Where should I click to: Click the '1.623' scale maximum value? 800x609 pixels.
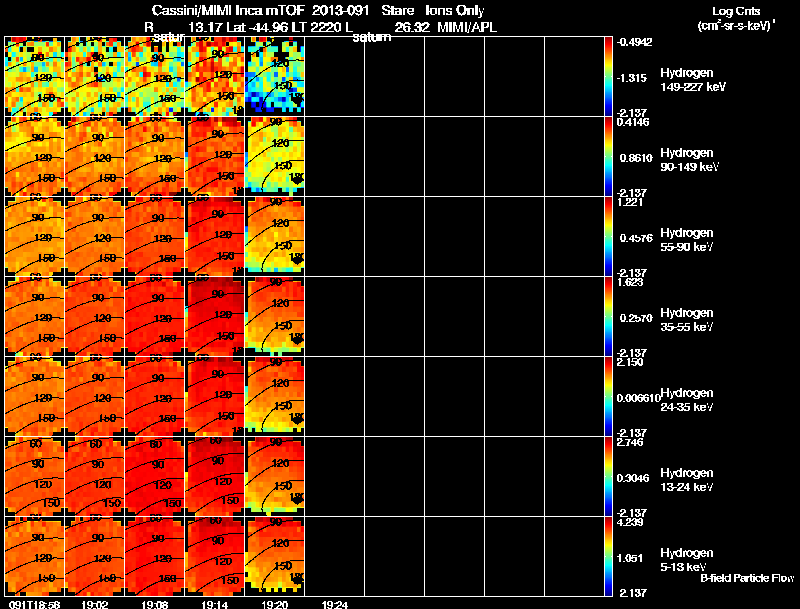pyautogui.click(x=630, y=282)
